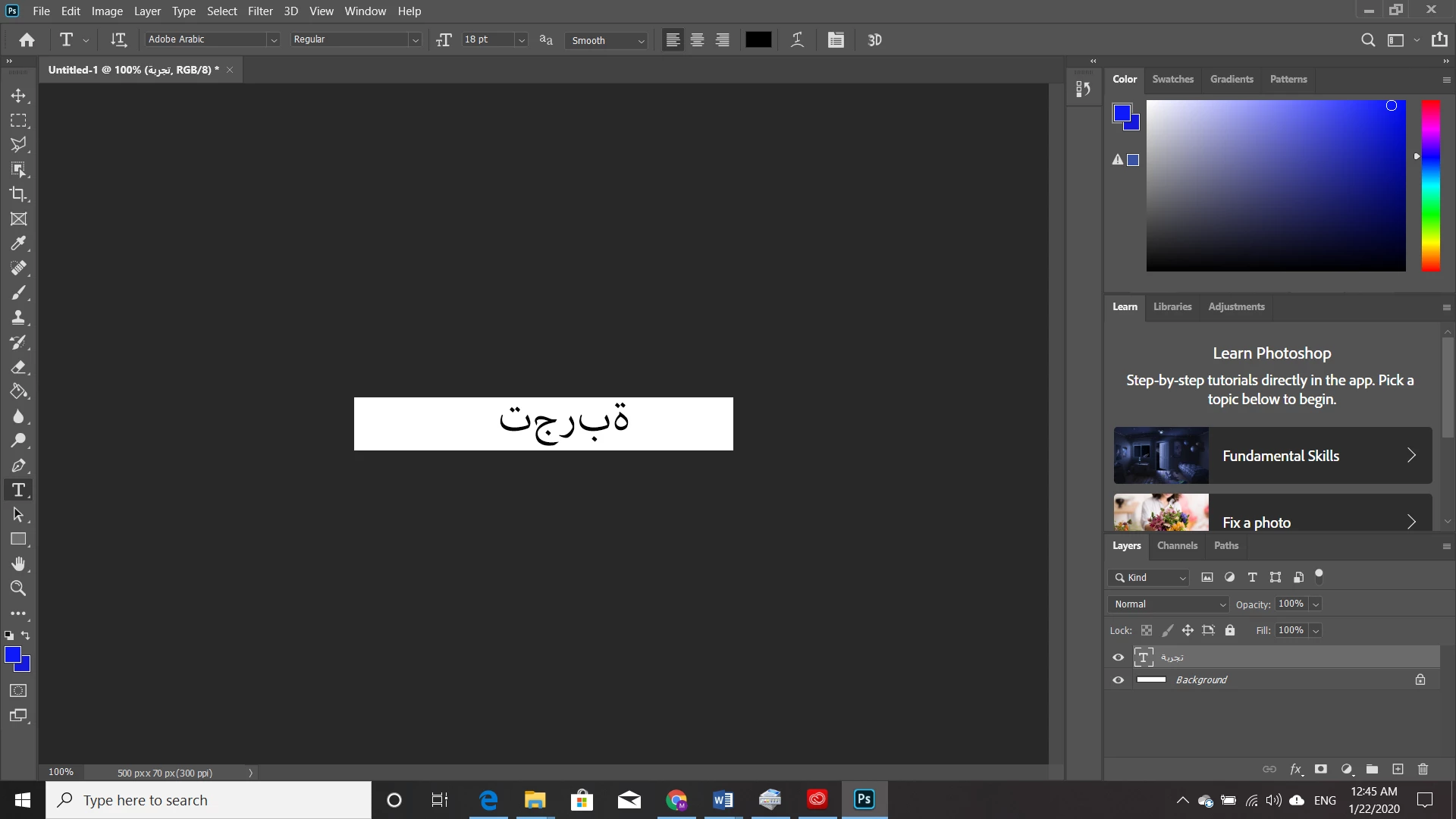The width and height of the screenshot is (1456, 819).
Task: Click the Delete layer trash icon
Action: [1423, 769]
